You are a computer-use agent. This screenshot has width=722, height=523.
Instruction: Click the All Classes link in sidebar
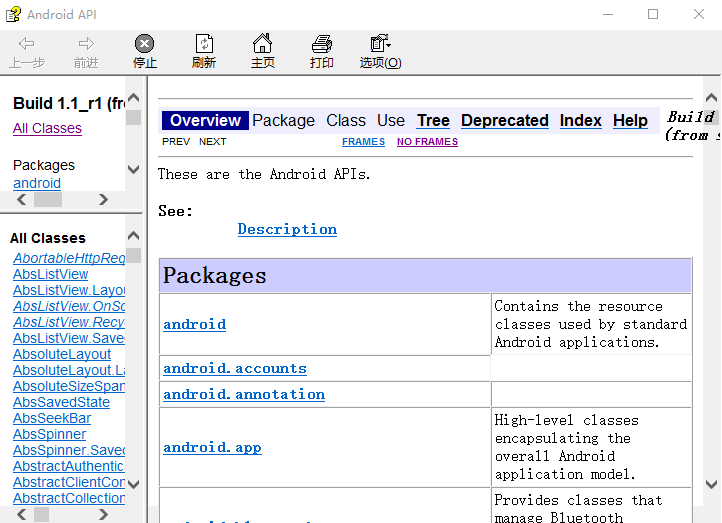point(47,128)
